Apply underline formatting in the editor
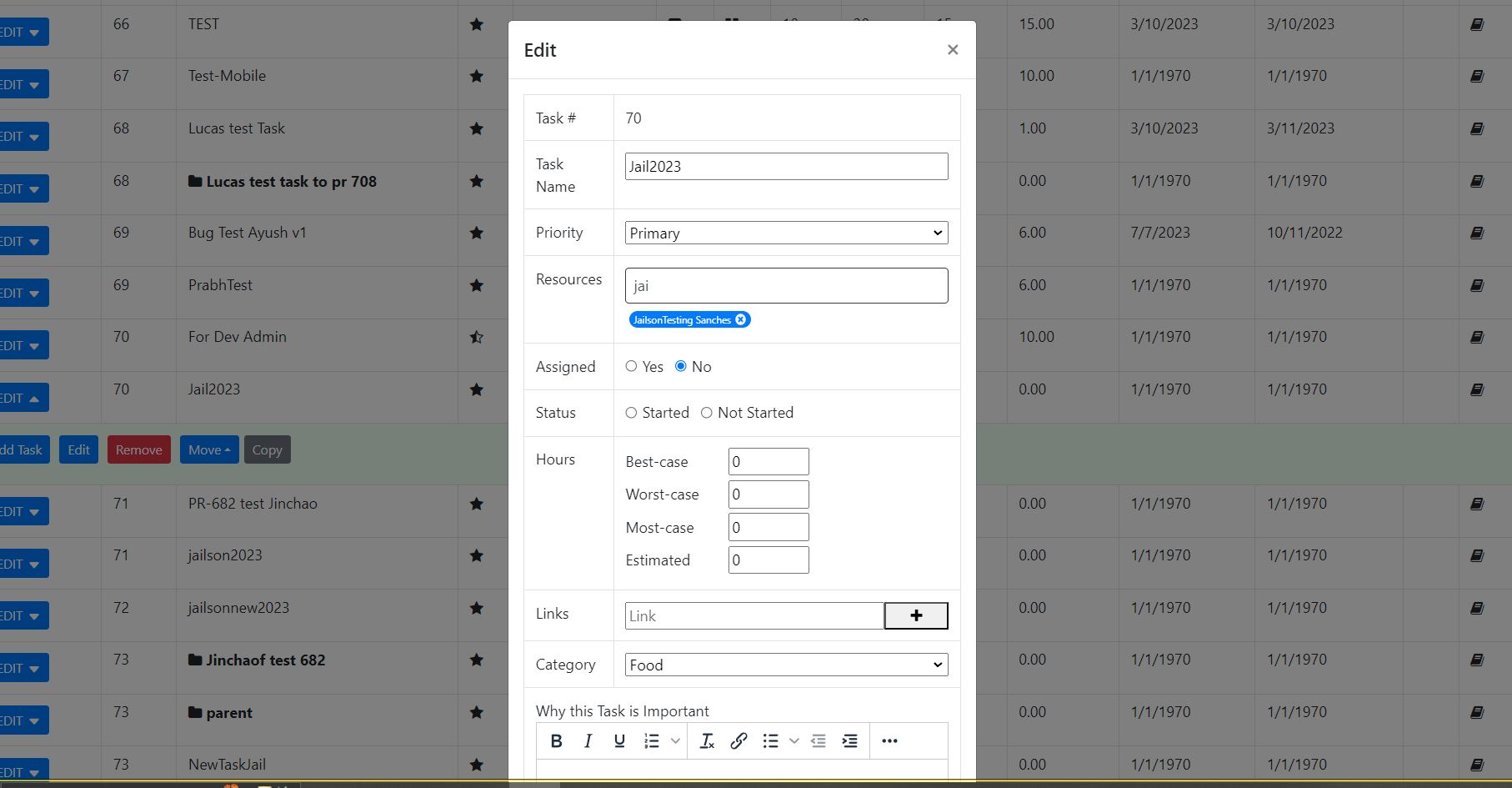 coord(619,740)
